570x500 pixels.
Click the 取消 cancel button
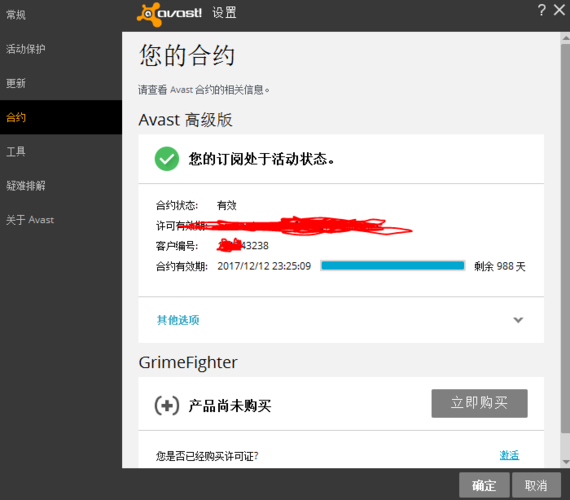click(536, 485)
